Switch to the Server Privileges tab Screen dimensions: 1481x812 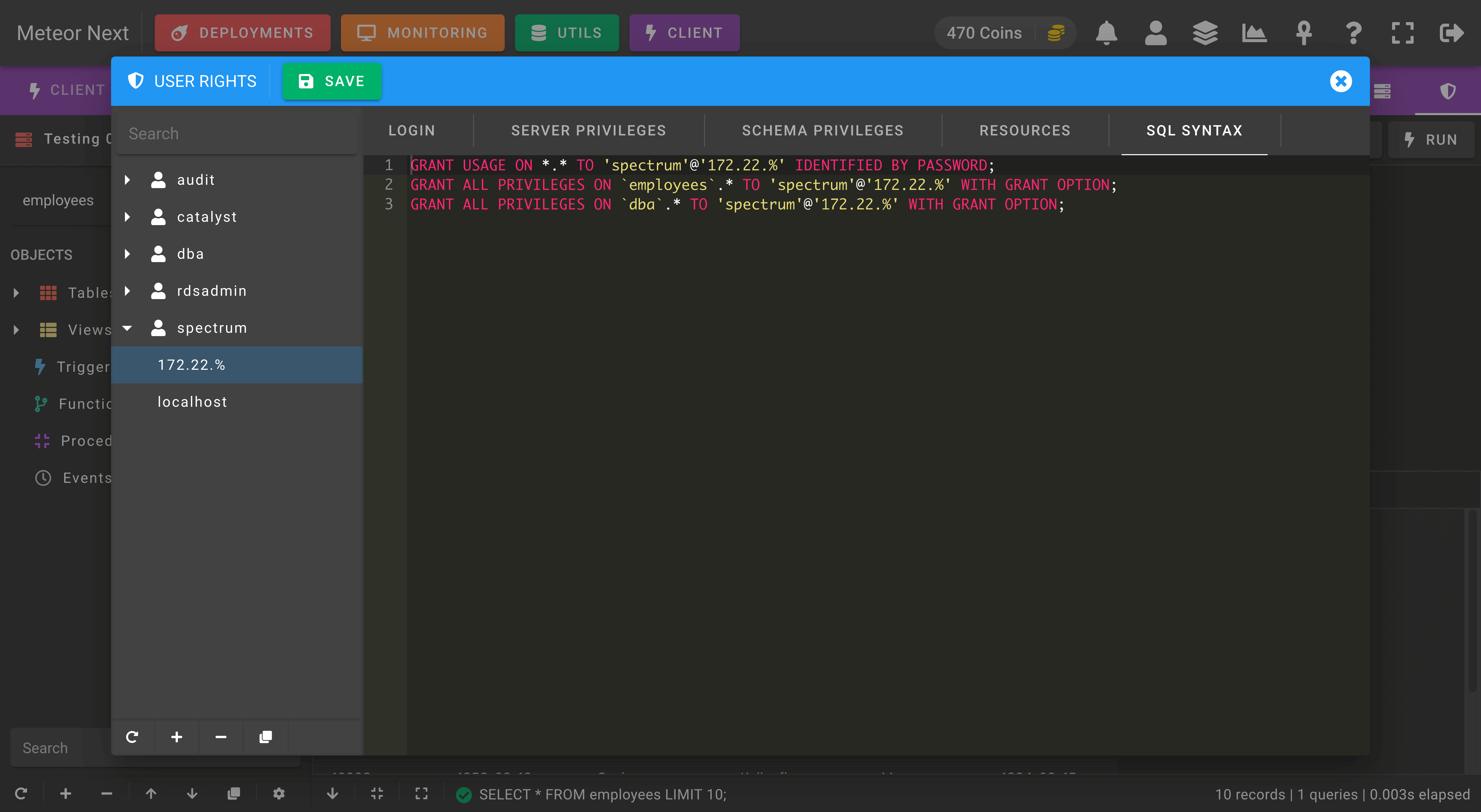(x=588, y=131)
